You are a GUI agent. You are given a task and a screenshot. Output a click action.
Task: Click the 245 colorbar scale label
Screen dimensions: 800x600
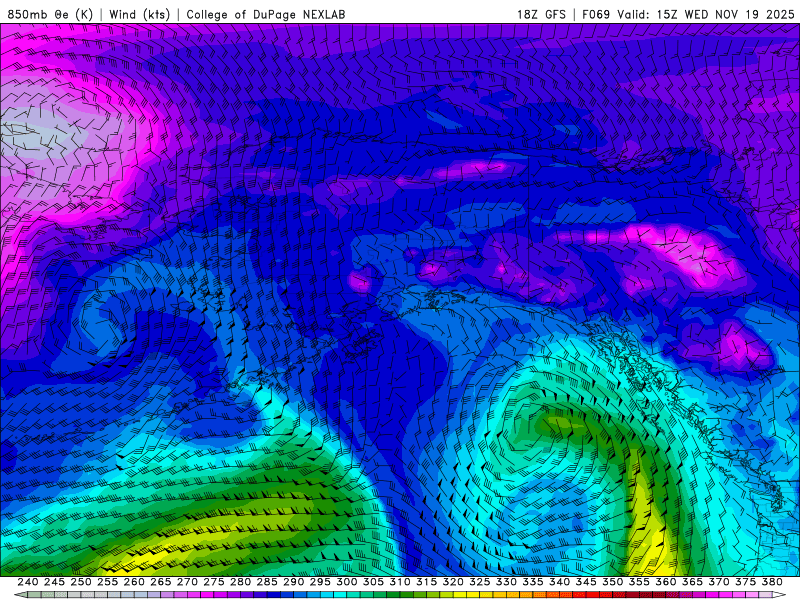coord(54,582)
